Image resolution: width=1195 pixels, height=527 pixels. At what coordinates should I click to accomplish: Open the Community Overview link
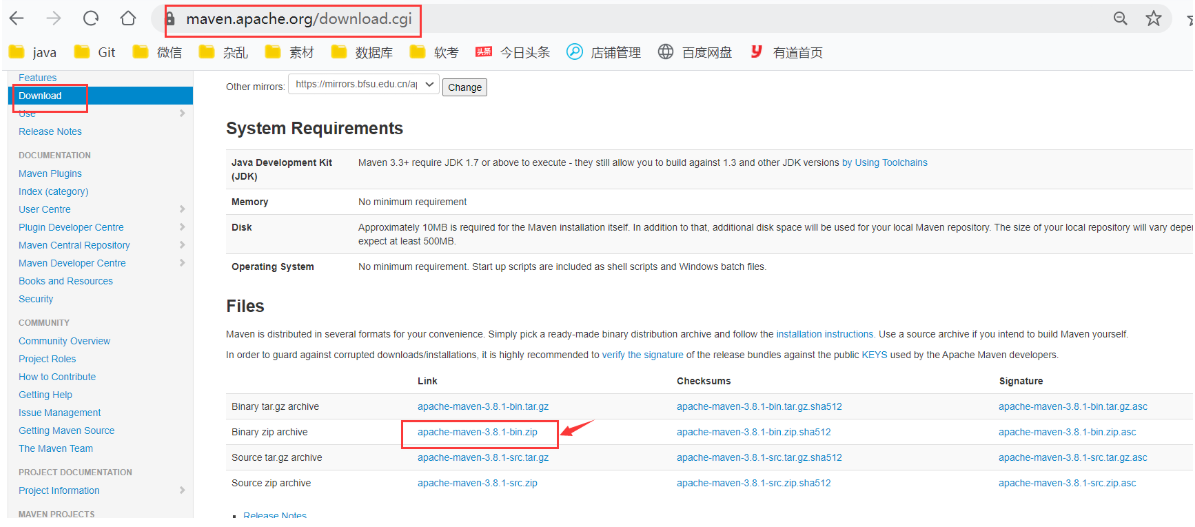pyautogui.click(x=64, y=341)
